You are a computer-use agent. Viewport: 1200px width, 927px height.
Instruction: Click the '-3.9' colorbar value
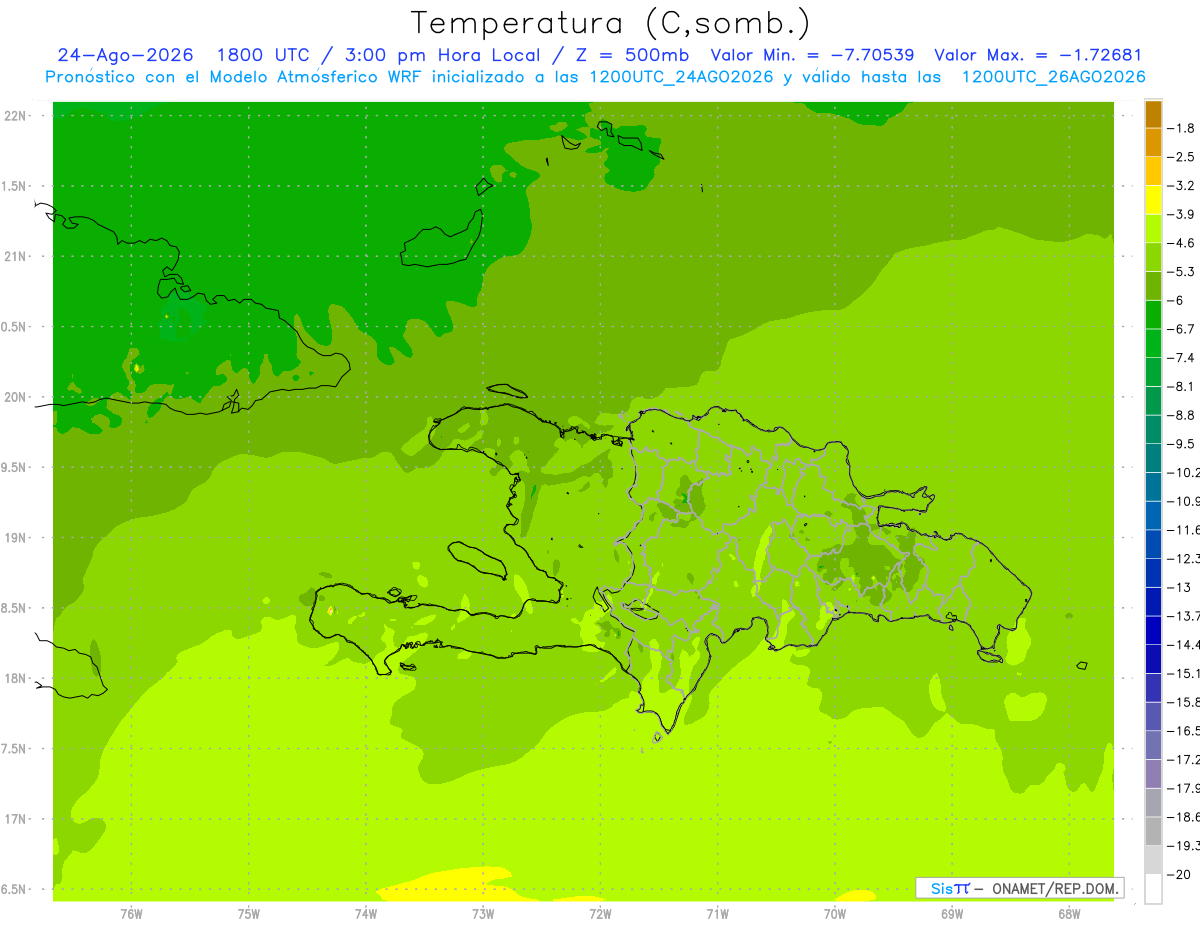point(1182,214)
